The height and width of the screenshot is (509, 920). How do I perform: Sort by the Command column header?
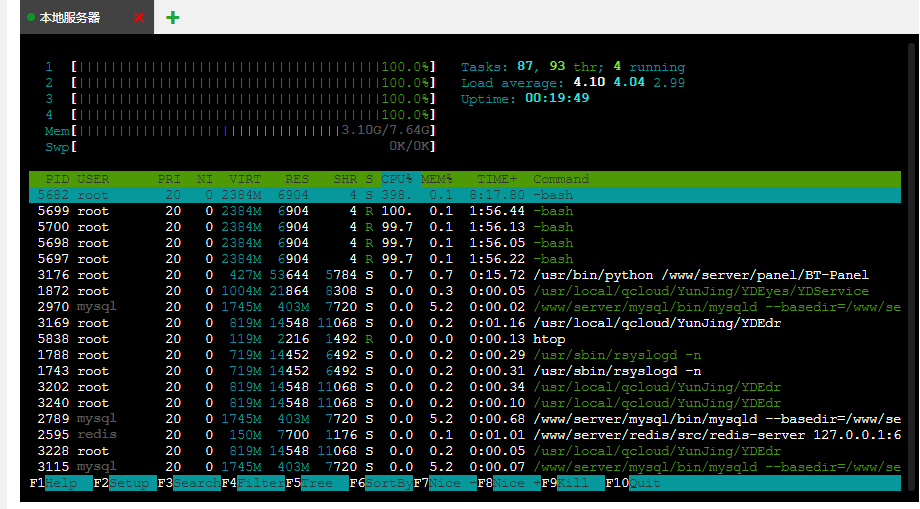[561, 179]
